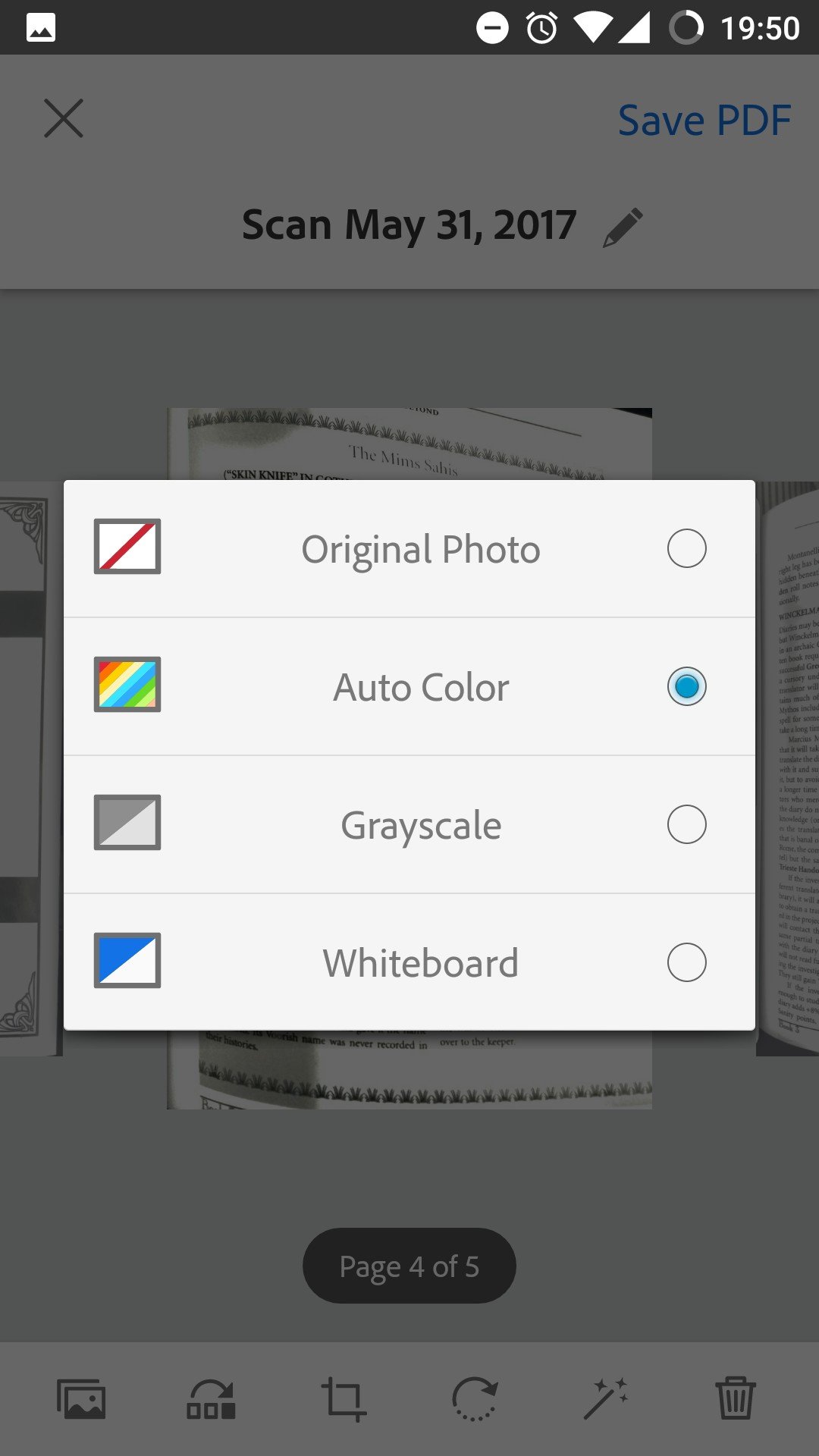Tap the rotate page icon
819x1456 pixels.
(x=475, y=1399)
